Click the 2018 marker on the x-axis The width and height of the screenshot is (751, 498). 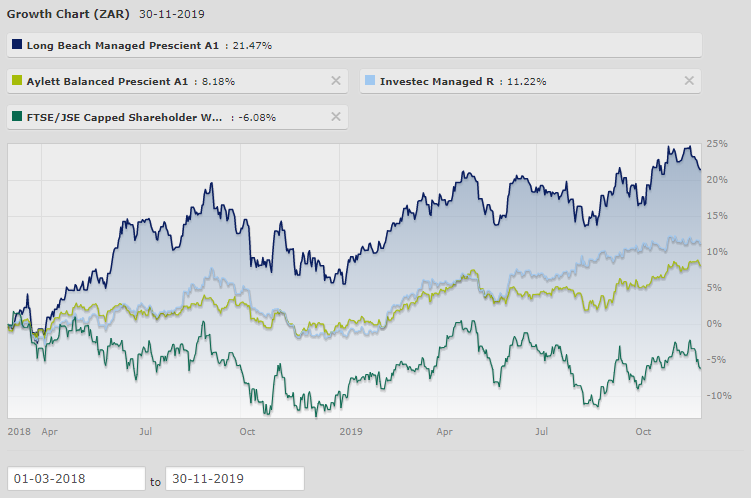(x=19, y=431)
